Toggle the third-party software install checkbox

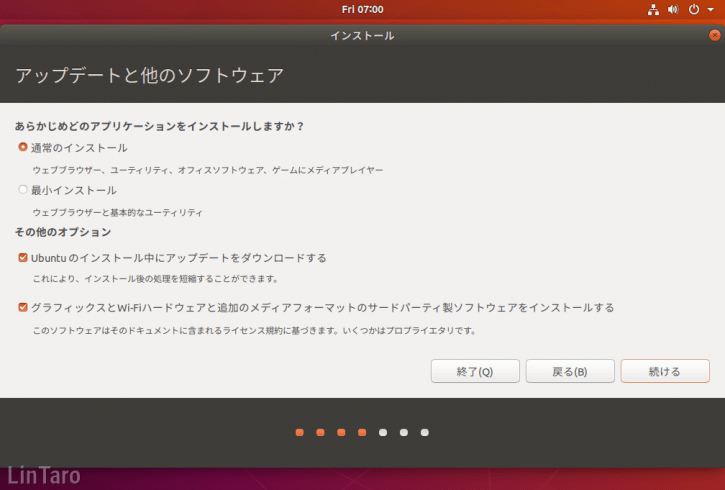click(x=23, y=307)
